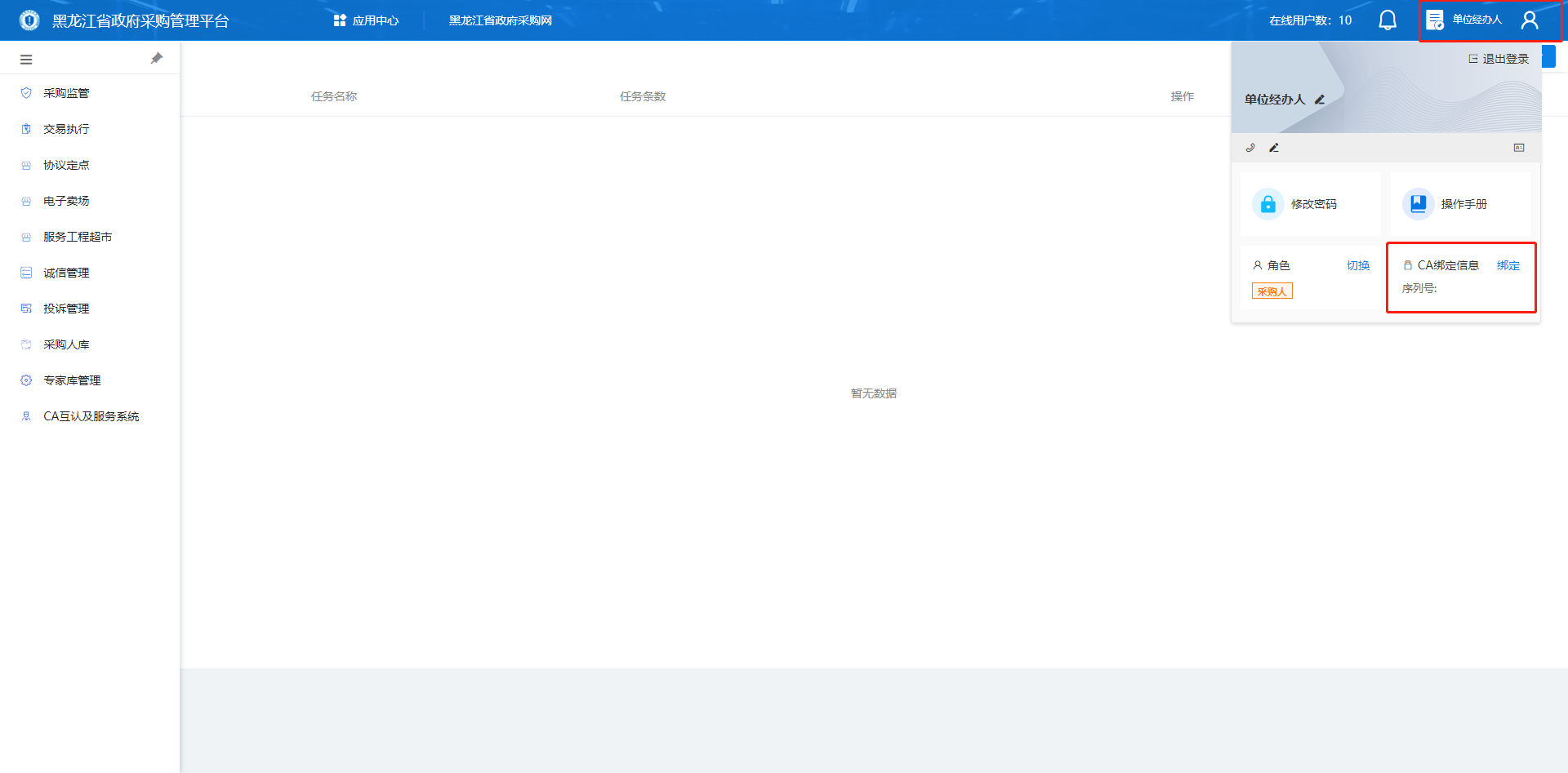Click the CA绑定信息 label
Image resolution: width=1568 pixels, height=773 pixels.
tap(1448, 265)
